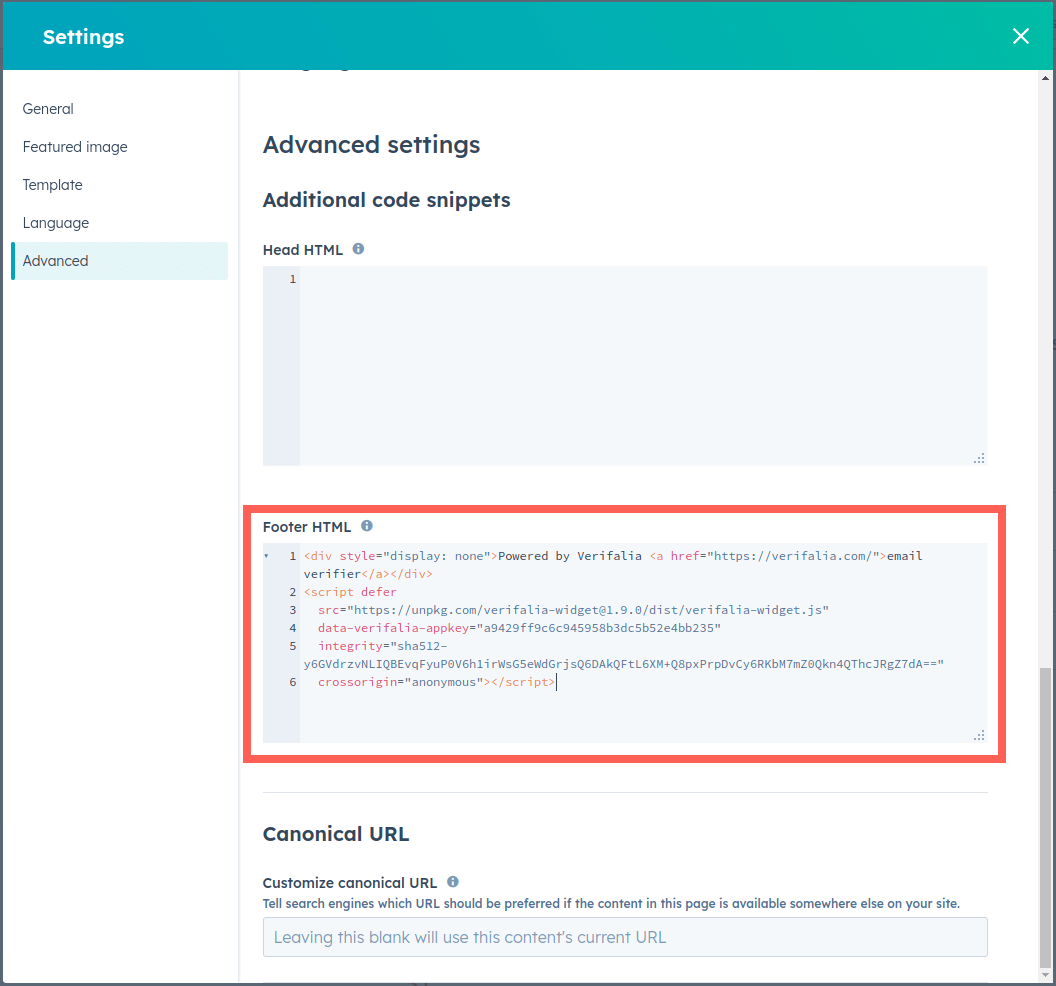Select General in the settings sidebar
1056x986 pixels.
click(48, 109)
